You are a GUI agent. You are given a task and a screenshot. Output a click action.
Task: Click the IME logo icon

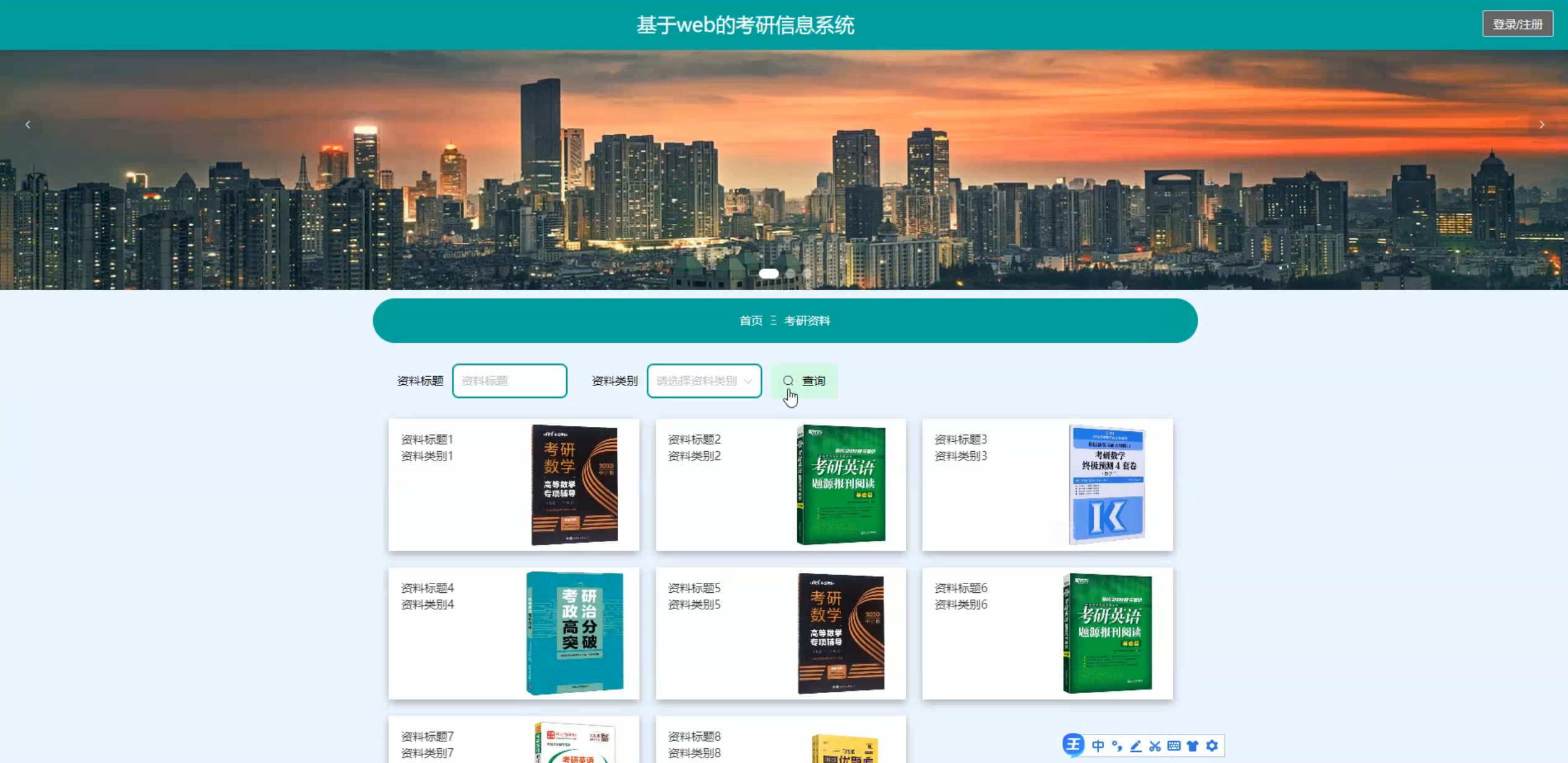point(1074,744)
